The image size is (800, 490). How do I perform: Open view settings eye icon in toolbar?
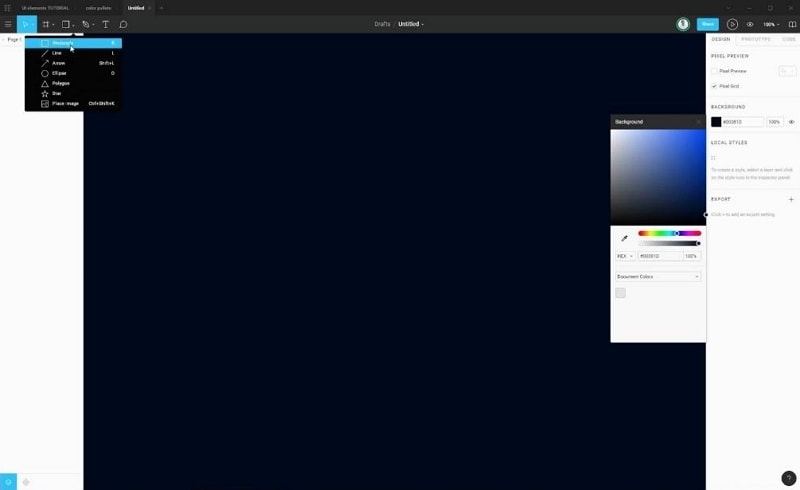point(749,24)
